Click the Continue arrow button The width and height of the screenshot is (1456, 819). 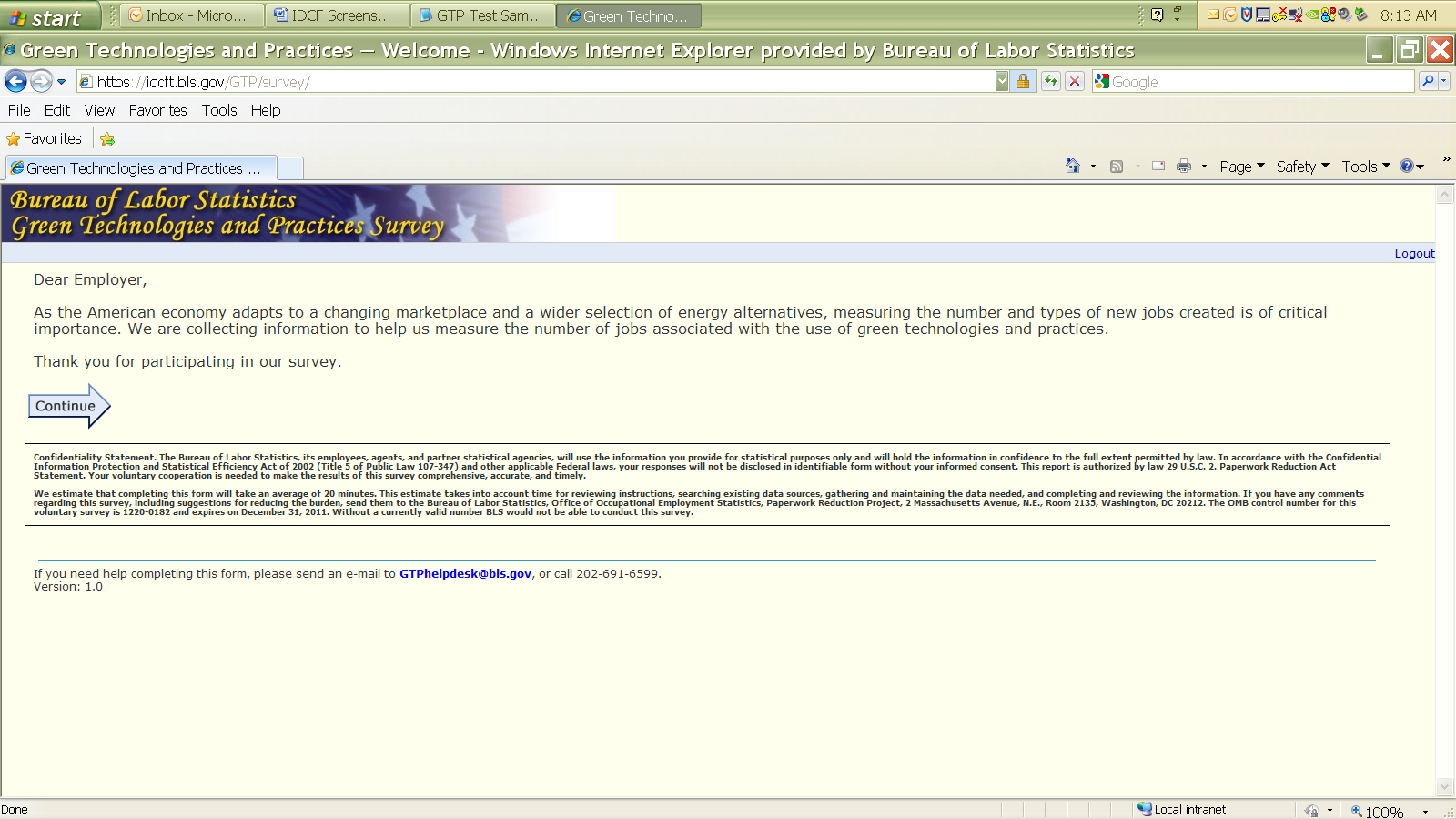point(69,406)
